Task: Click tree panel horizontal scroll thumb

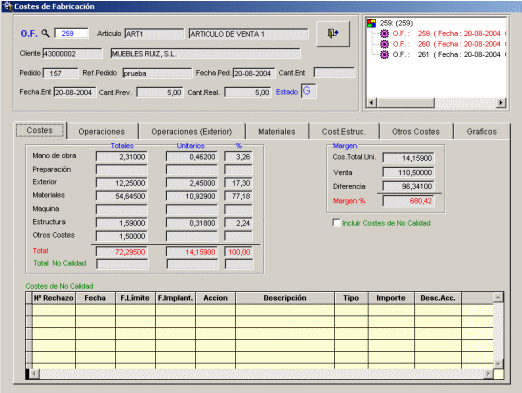Action: point(406,103)
